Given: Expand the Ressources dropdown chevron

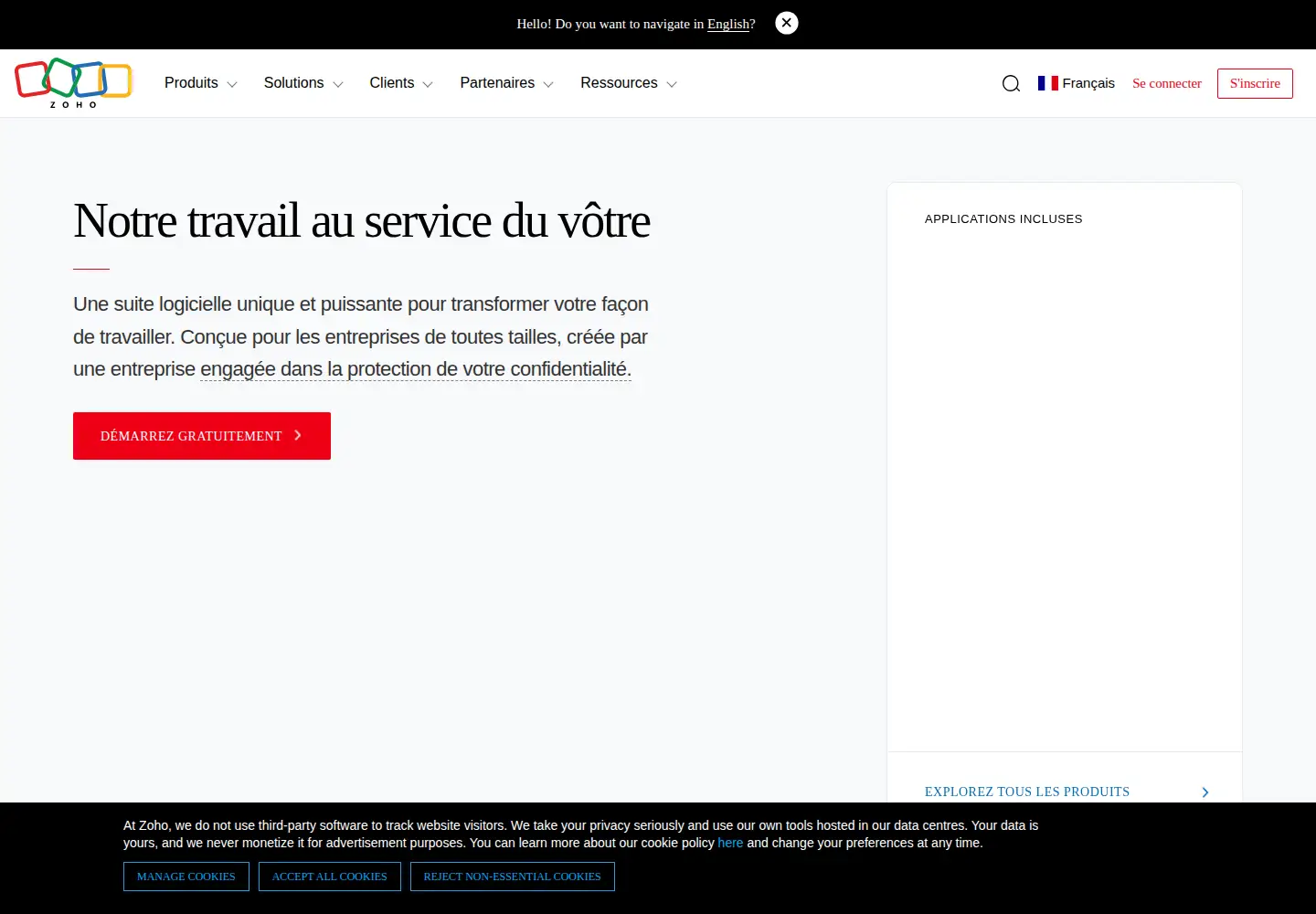Looking at the screenshot, I should (672, 84).
